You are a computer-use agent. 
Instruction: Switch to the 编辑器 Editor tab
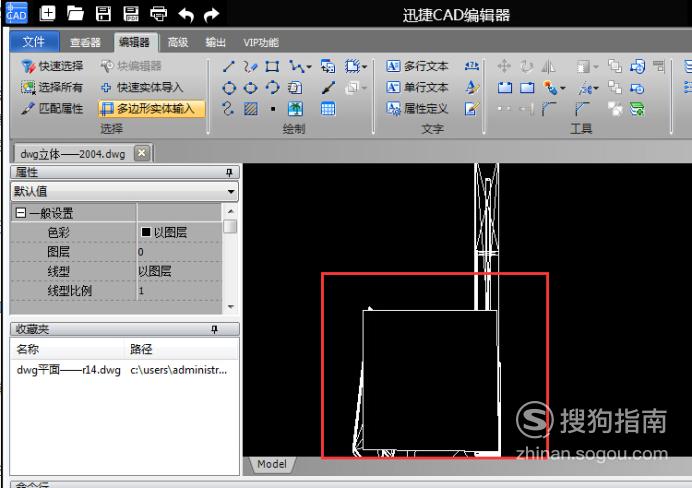134,42
